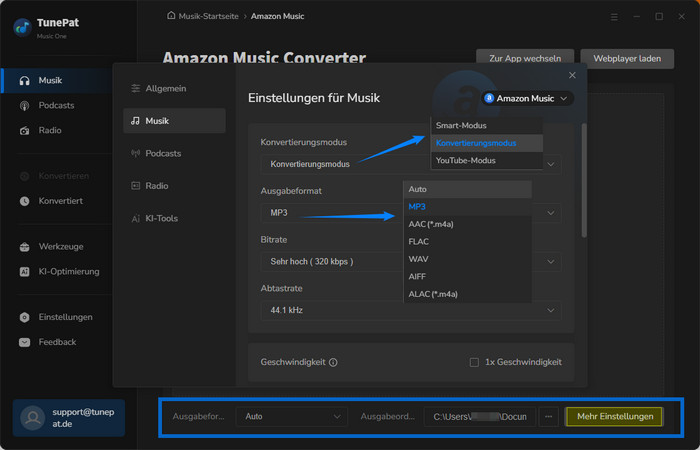Close the settings dialog with X
The image size is (700, 450).
tap(572, 75)
